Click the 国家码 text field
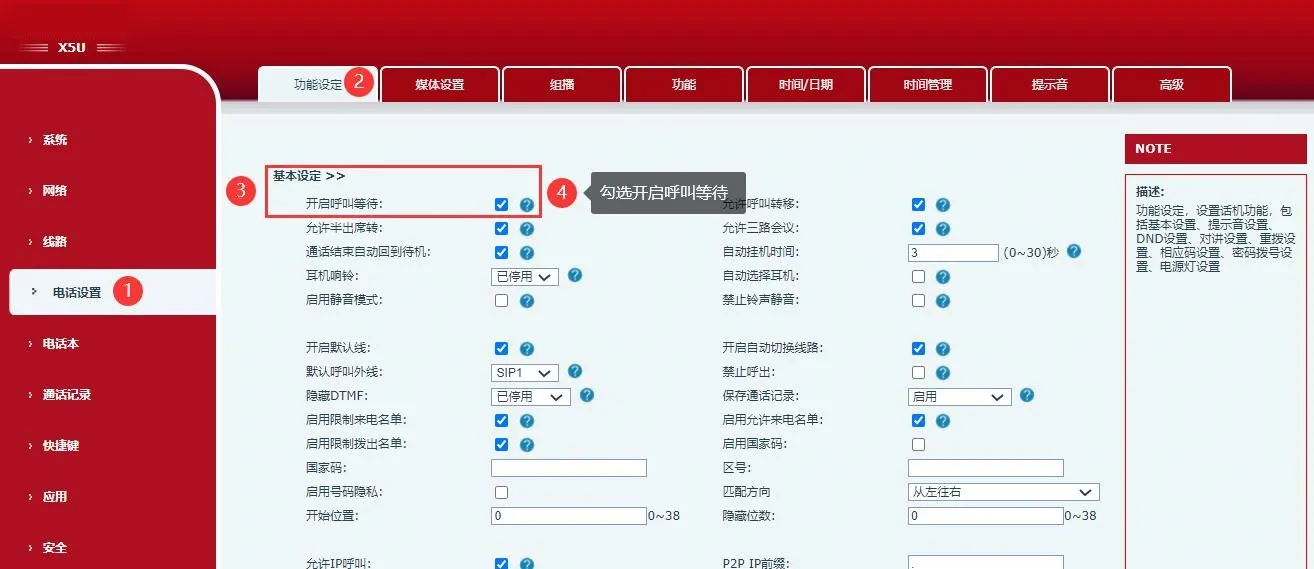 pyautogui.click(x=569, y=468)
